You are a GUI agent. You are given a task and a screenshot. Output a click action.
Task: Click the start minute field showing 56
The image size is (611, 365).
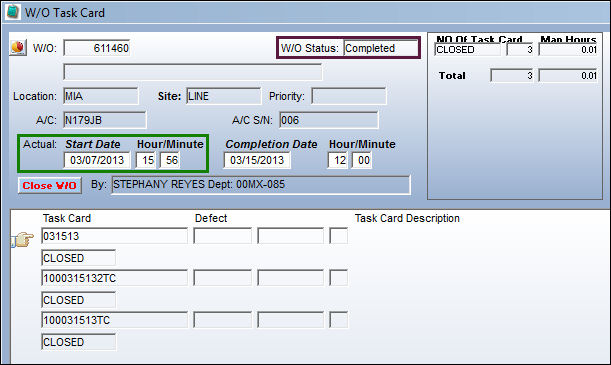[170, 160]
